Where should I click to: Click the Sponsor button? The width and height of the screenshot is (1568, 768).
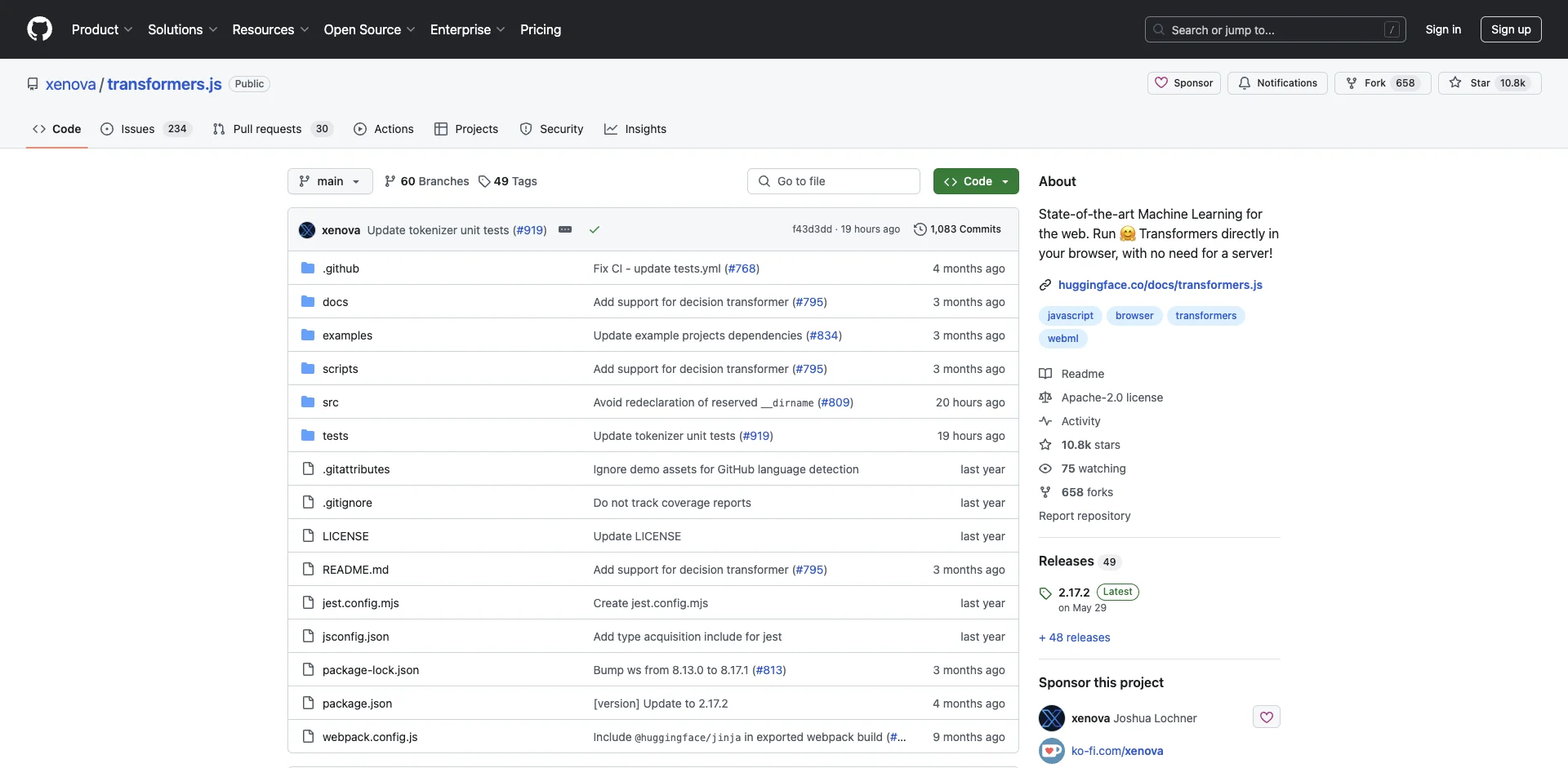pos(1184,83)
